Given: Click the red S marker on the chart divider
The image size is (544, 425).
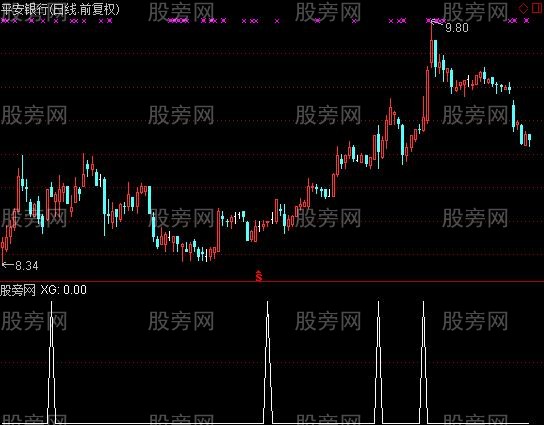Looking at the screenshot, I should pyautogui.click(x=259, y=276).
